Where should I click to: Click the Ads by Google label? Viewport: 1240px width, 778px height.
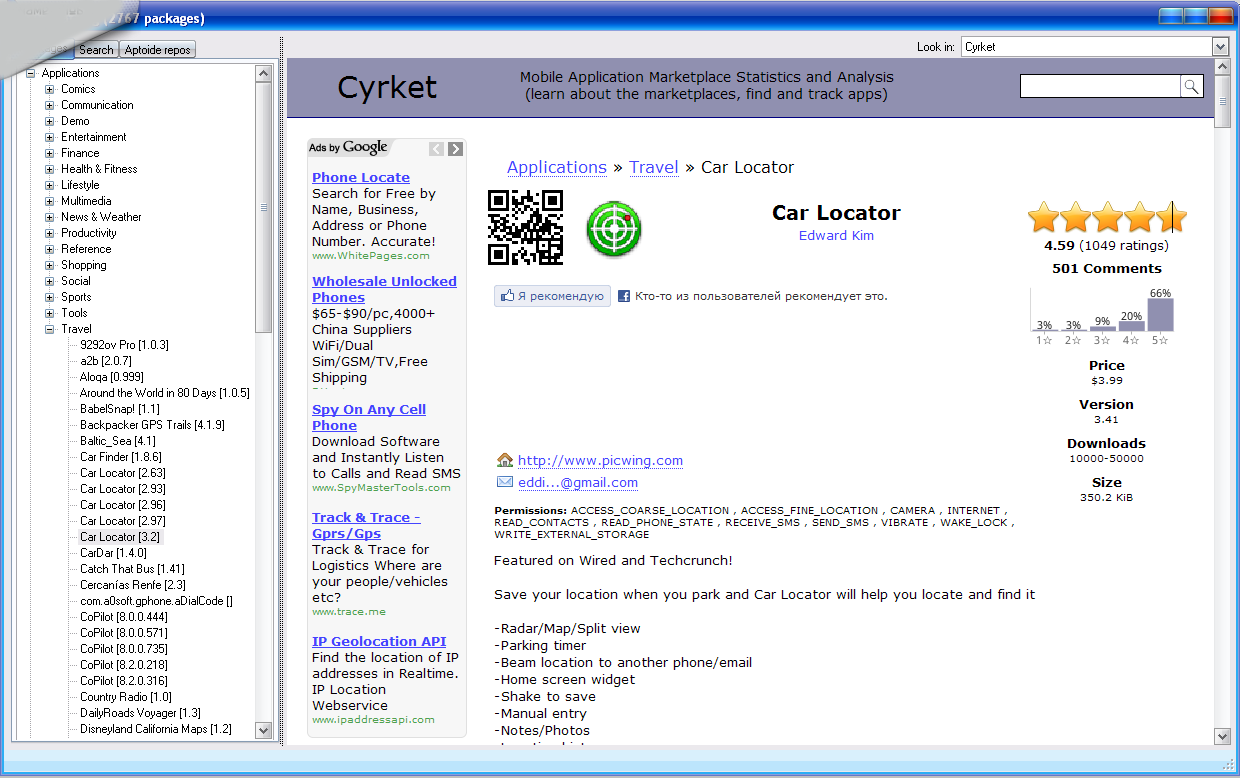tap(348, 148)
